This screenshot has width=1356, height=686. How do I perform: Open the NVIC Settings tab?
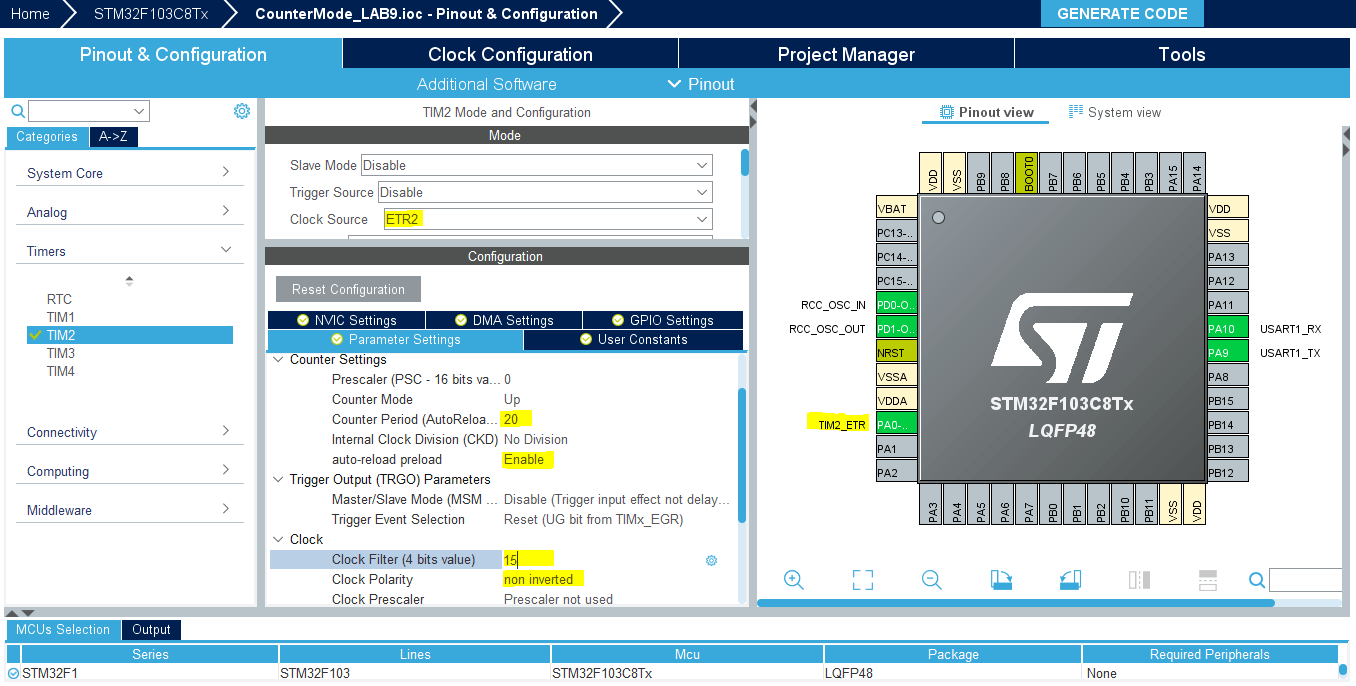(346, 320)
